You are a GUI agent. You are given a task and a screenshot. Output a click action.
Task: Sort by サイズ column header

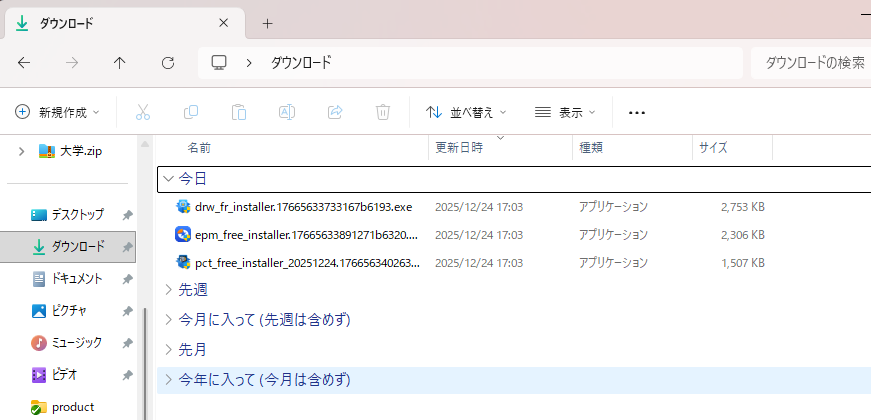(713, 148)
